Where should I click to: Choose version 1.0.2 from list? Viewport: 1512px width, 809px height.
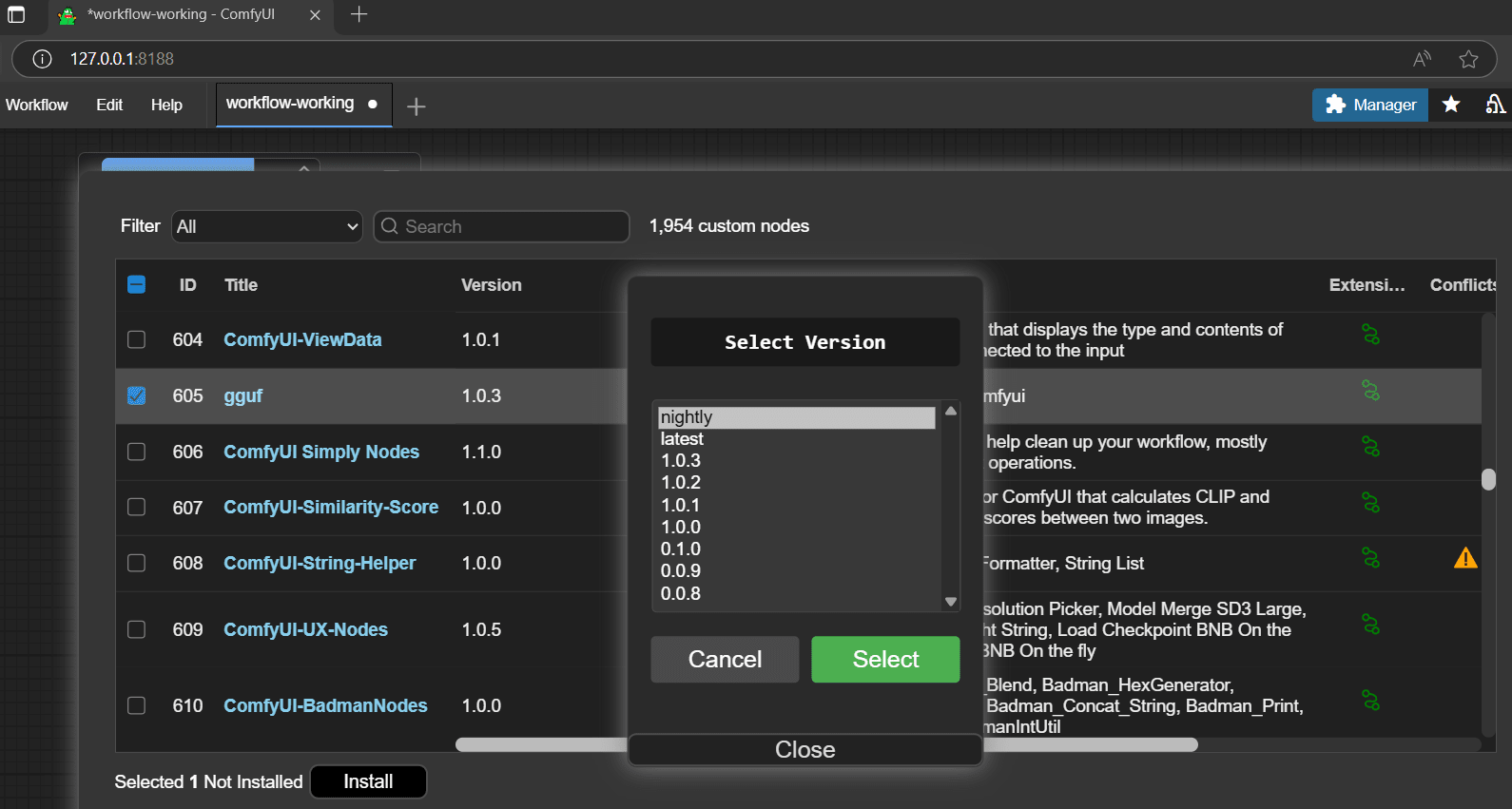797,483
